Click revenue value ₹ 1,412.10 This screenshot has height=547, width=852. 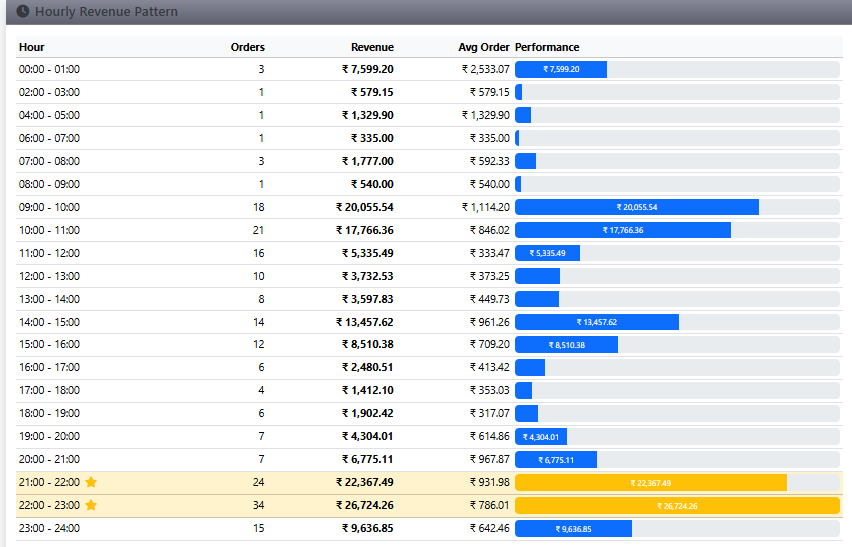(368, 390)
